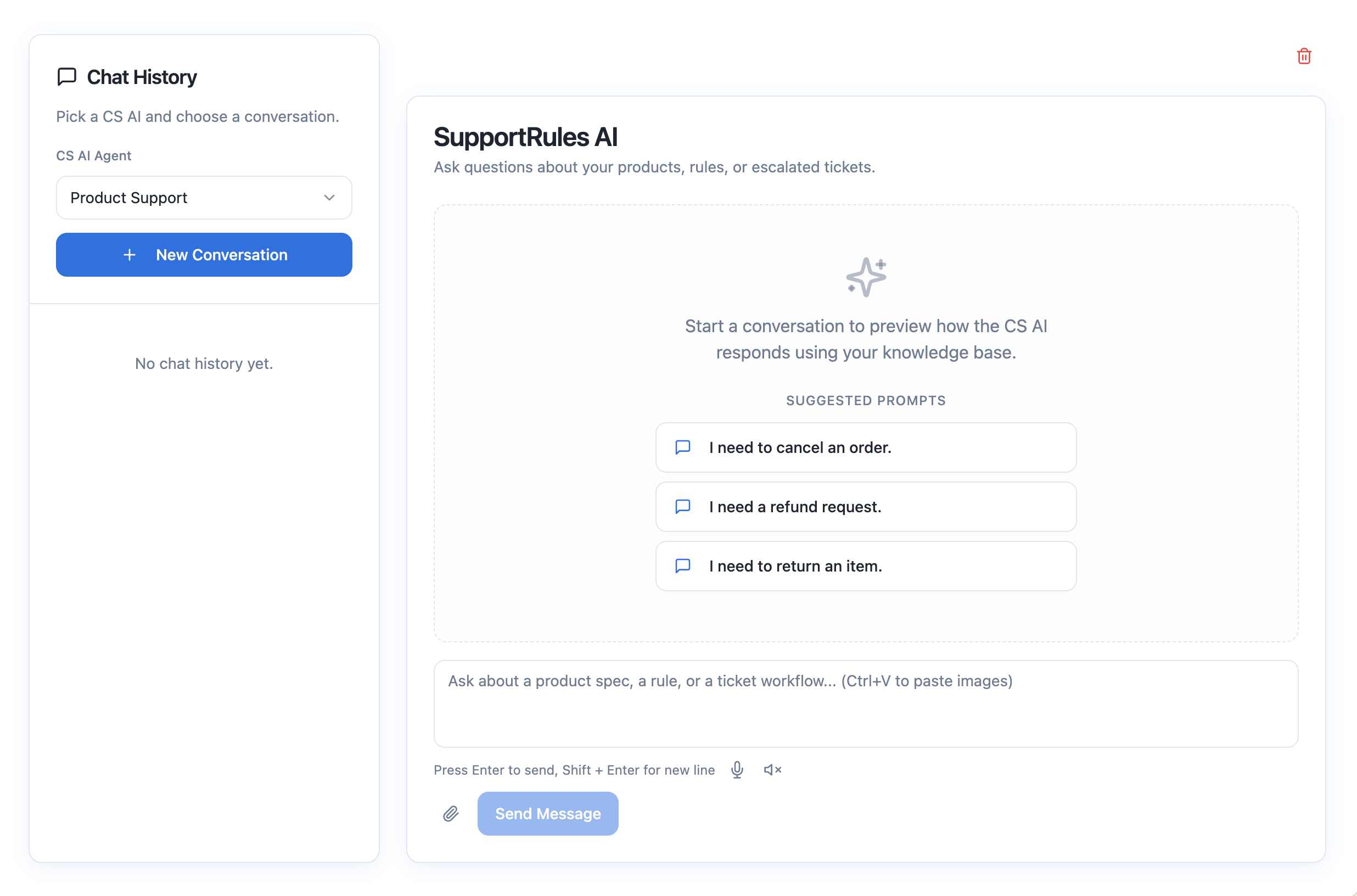Image resolution: width=1357 pixels, height=896 pixels.
Task: Click the chat bubble icon beside the return item prompt
Action: point(682,565)
